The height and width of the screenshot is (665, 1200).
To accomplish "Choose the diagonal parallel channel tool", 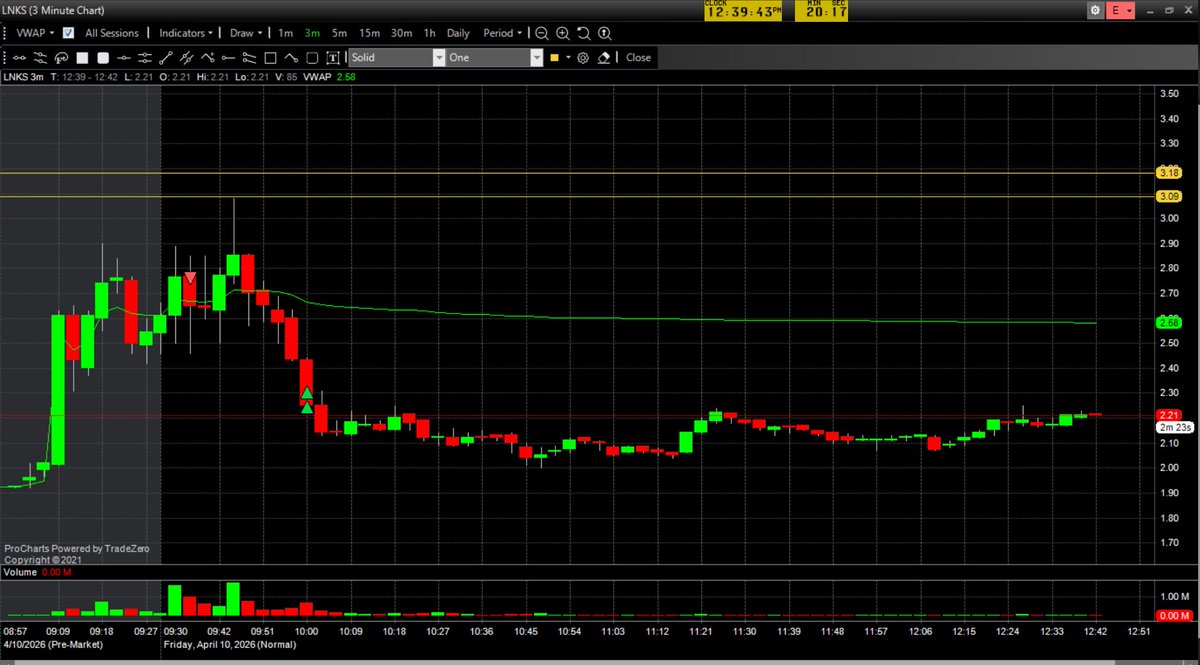I will coord(187,57).
